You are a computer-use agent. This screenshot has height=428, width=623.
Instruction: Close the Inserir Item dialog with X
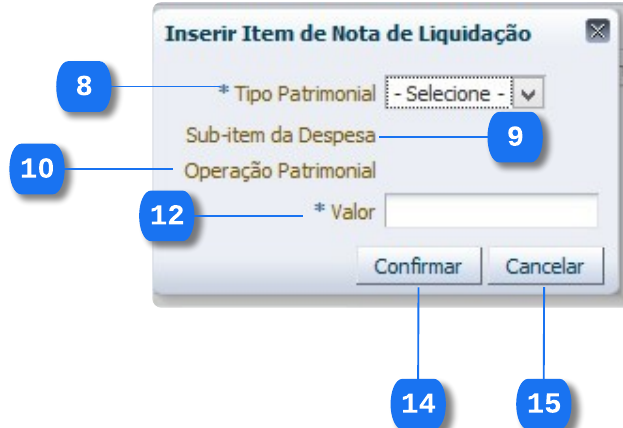(x=598, y=31)
